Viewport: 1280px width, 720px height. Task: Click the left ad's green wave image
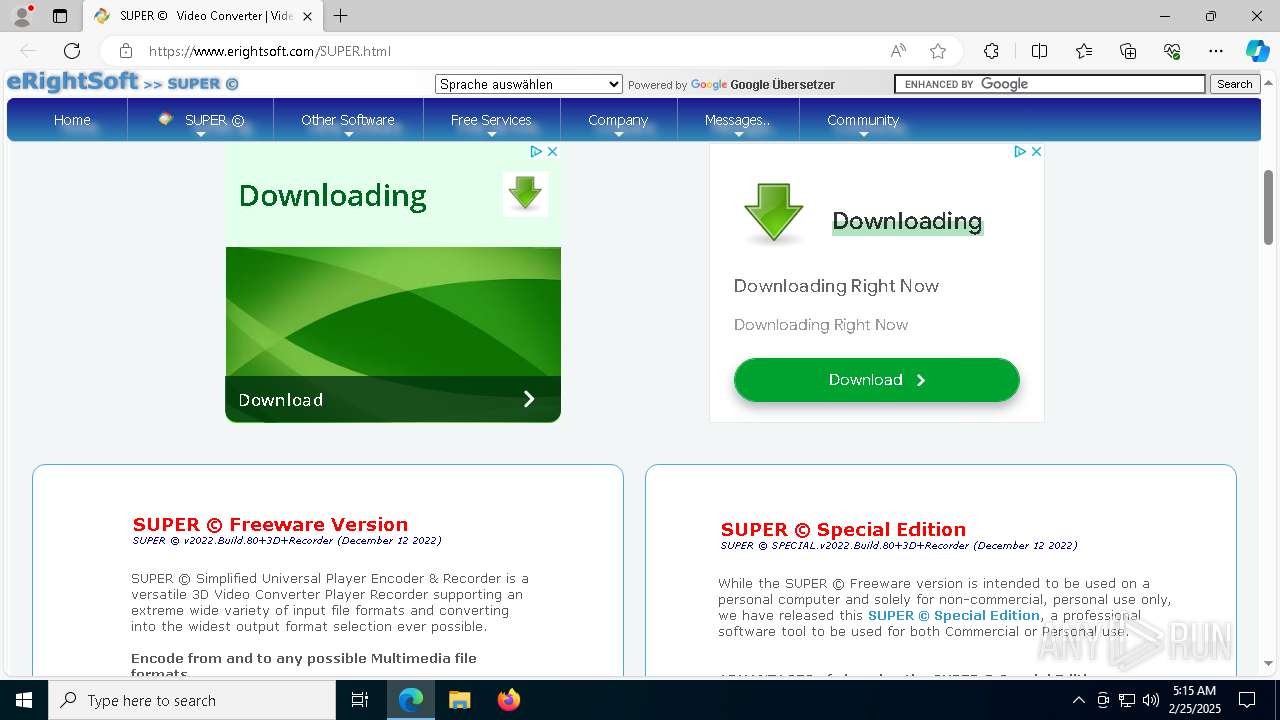pyautogui.click(x=393, y=311)
